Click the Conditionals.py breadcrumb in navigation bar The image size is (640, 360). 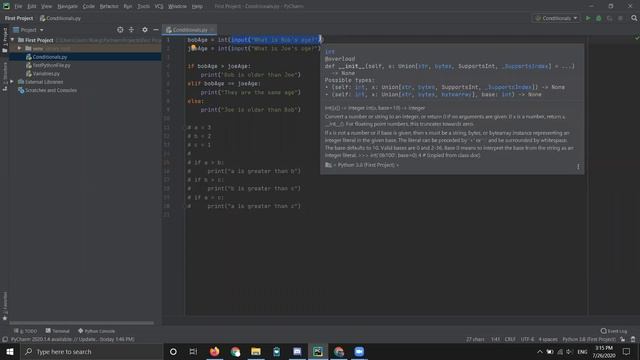tap(60, 18)
